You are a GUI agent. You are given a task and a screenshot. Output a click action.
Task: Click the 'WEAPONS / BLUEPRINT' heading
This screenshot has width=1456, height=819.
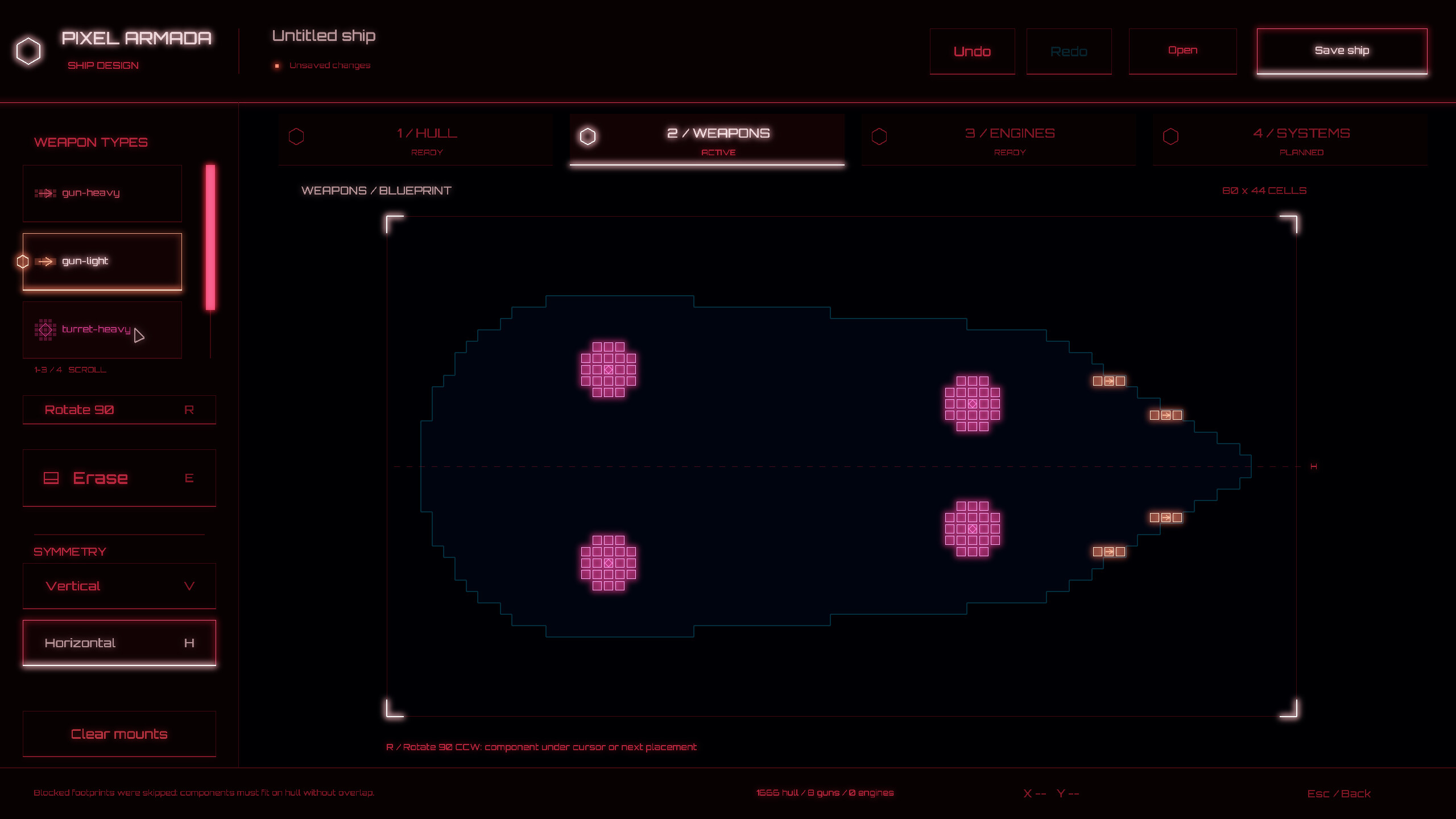377,191
